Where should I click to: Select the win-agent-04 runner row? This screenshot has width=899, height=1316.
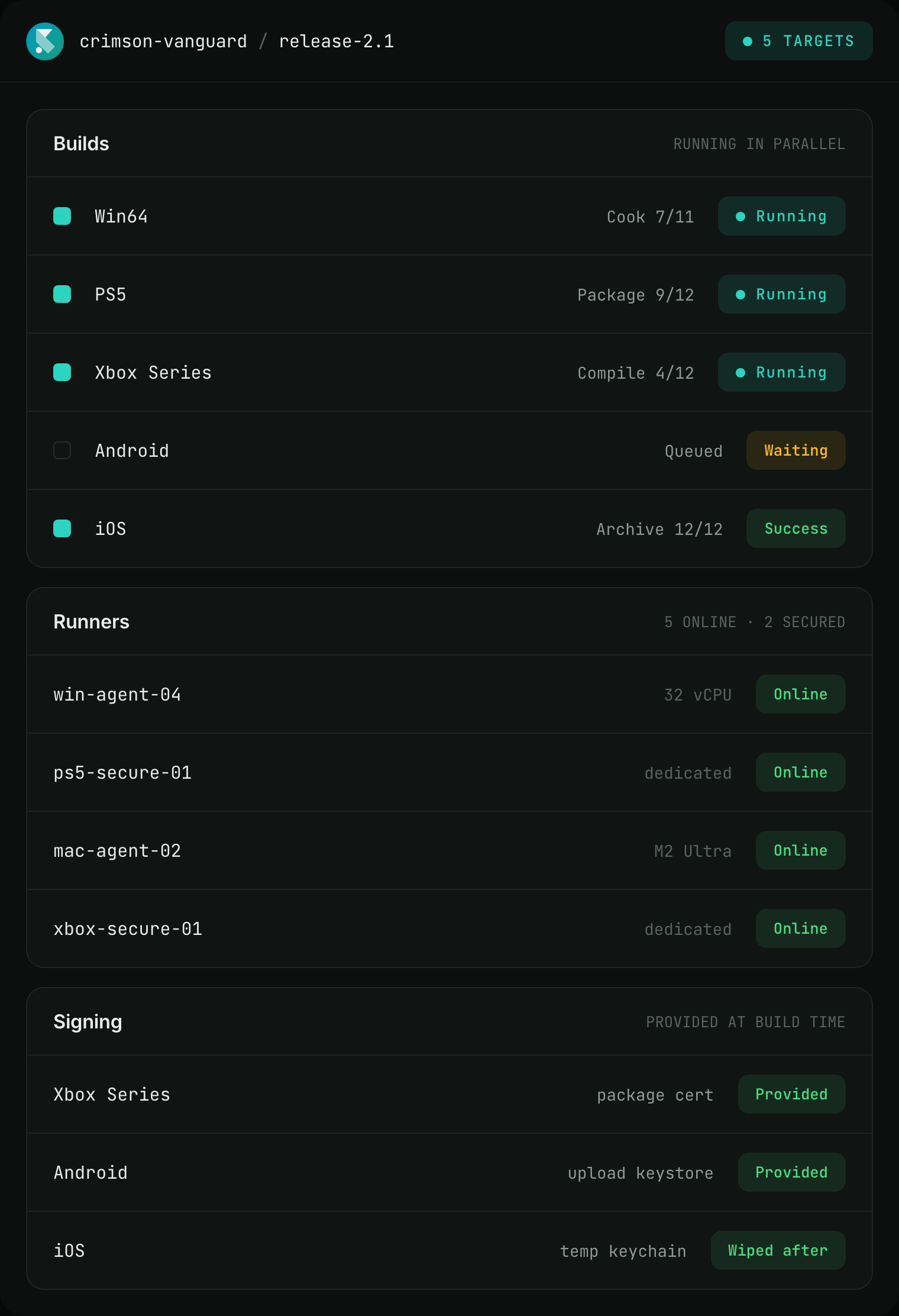pos(449,694)
